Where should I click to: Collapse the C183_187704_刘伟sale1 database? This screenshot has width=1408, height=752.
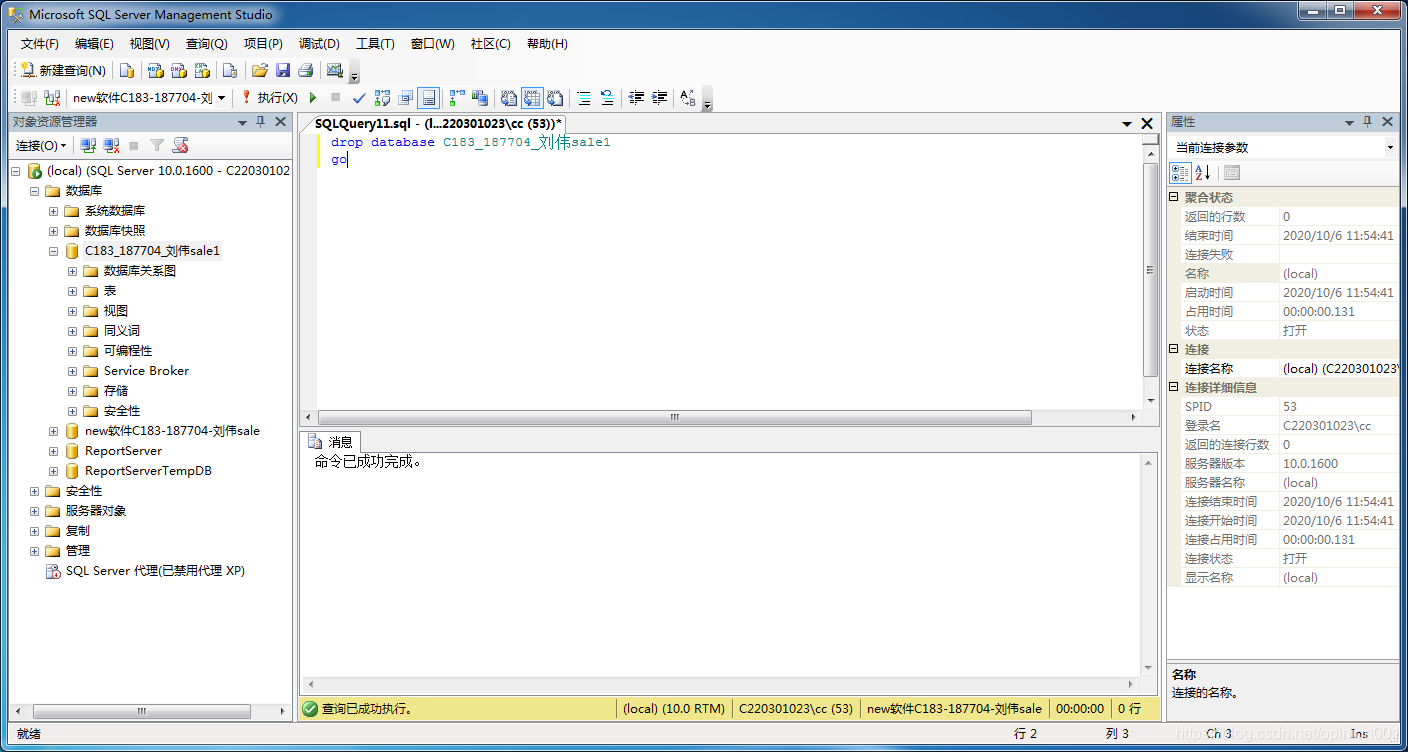(54, 251)
